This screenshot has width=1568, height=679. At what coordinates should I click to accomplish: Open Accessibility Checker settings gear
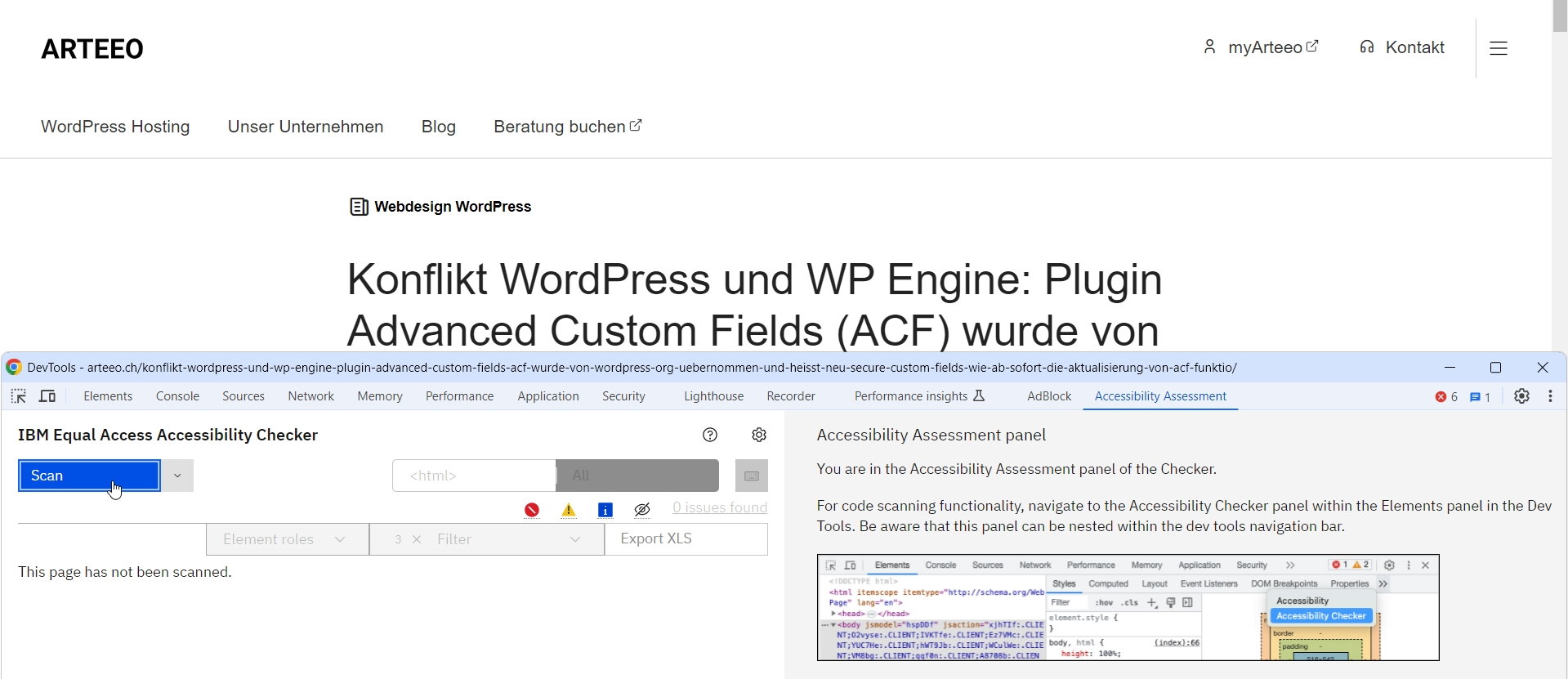[x=759, y=435]
